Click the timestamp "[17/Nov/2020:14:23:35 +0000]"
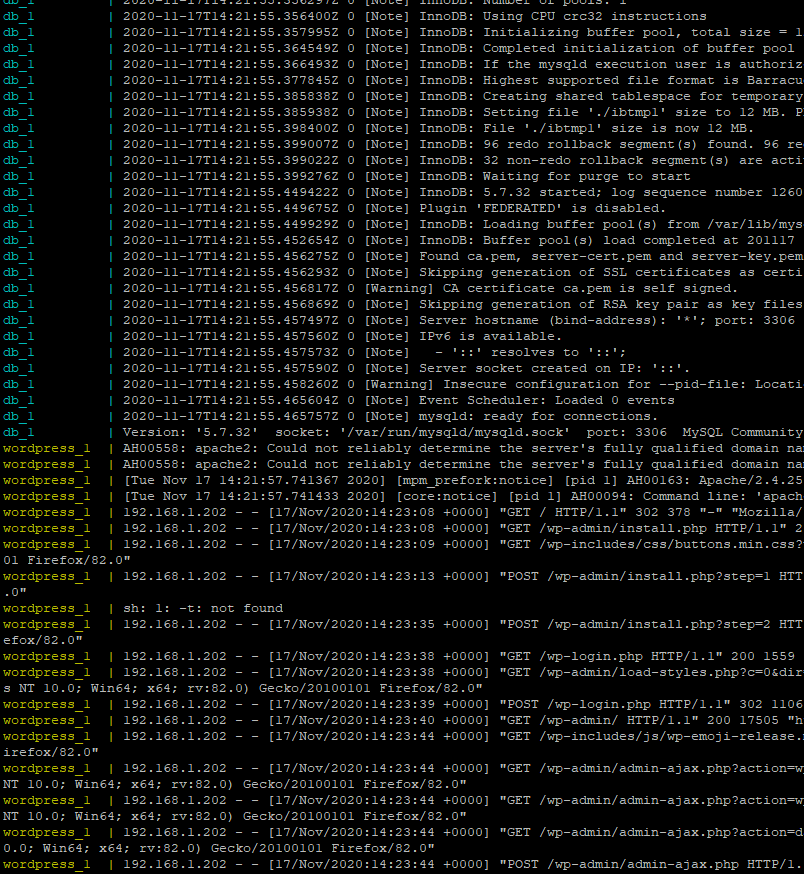 point(379,625)
